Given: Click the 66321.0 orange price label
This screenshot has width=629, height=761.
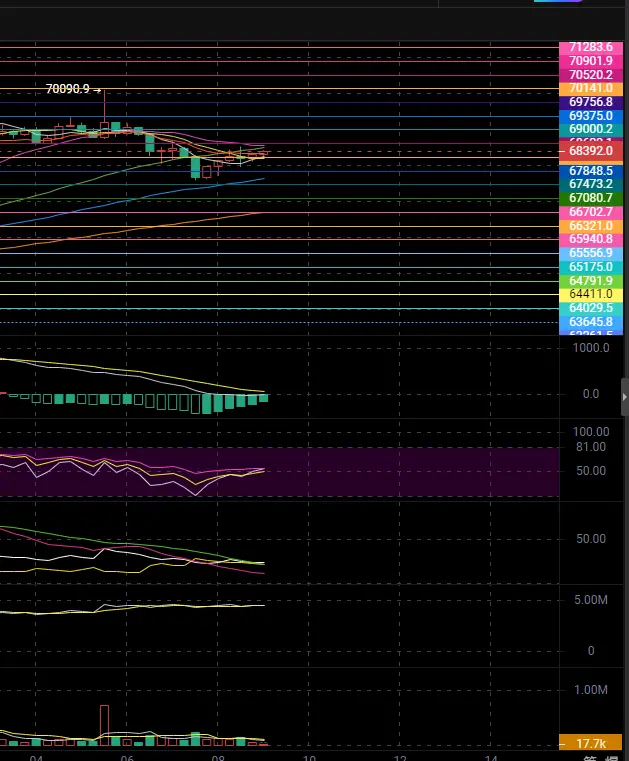Looking at the screenshot, I should coord(590,226).
